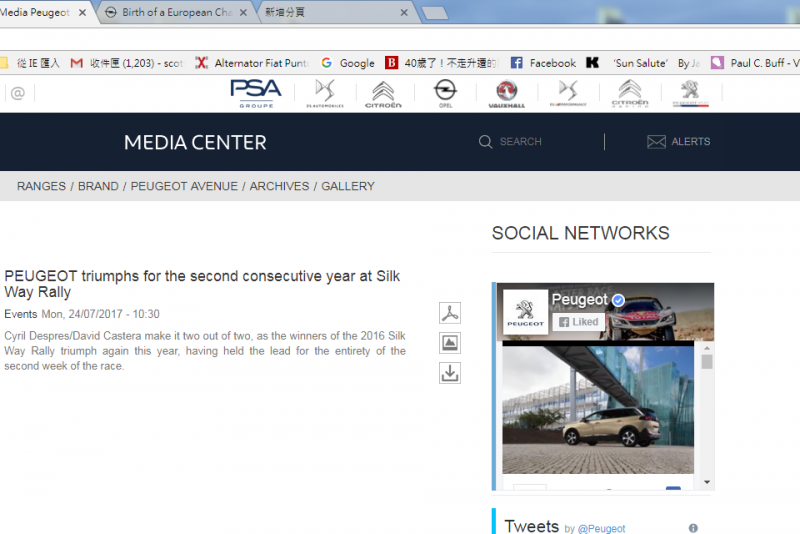Open the BRAND menu
This screenshot has height=534, width=800.
coord(98,186)
